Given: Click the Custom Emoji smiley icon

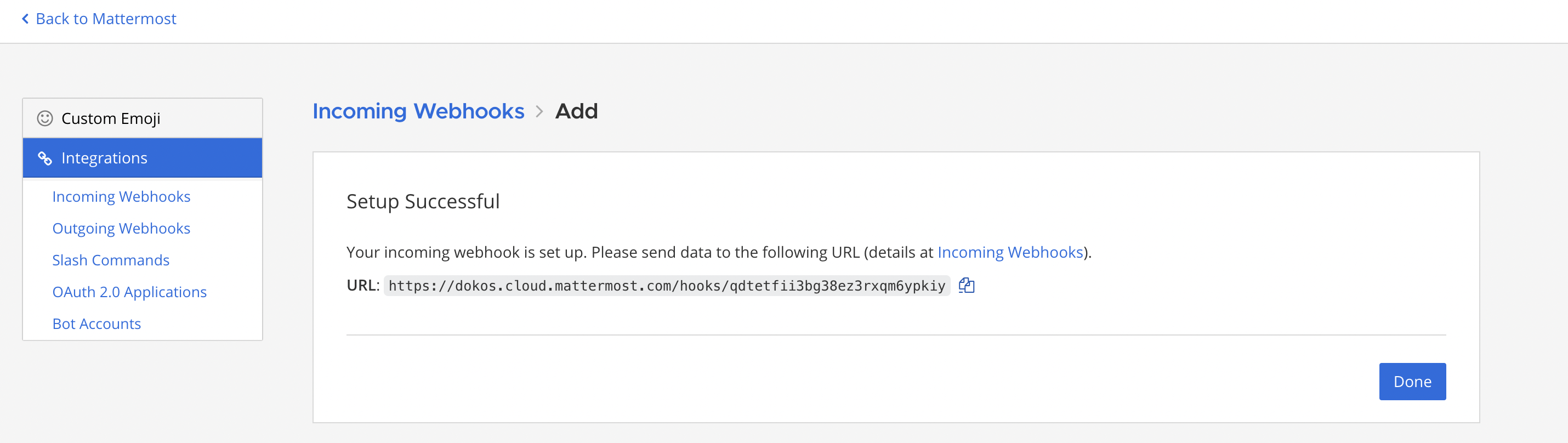Looking at the screenshot, I should [44, 118].
